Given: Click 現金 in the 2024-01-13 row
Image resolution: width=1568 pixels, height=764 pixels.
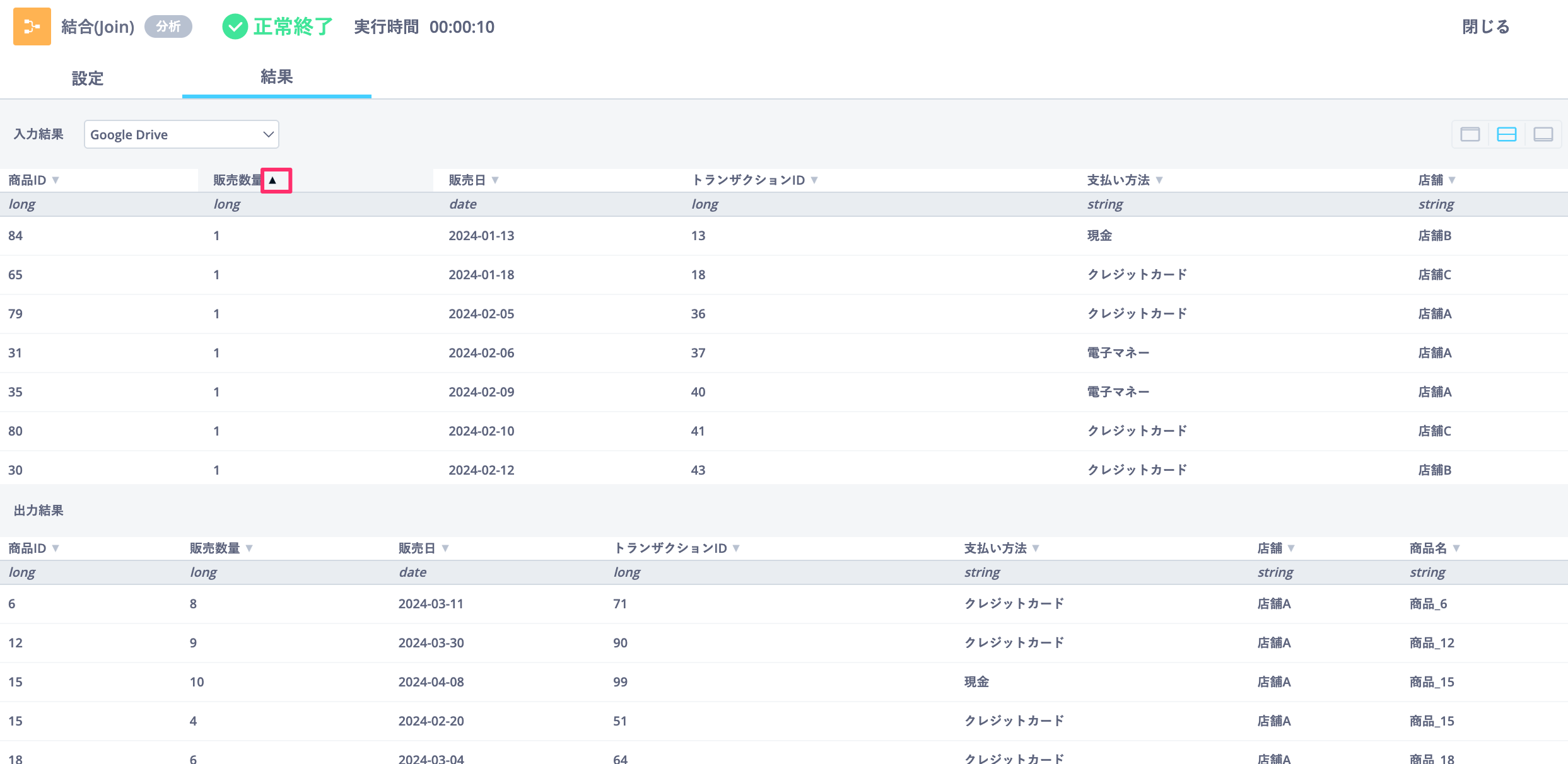Looking at the screenshot, I should coord(1099,236).
